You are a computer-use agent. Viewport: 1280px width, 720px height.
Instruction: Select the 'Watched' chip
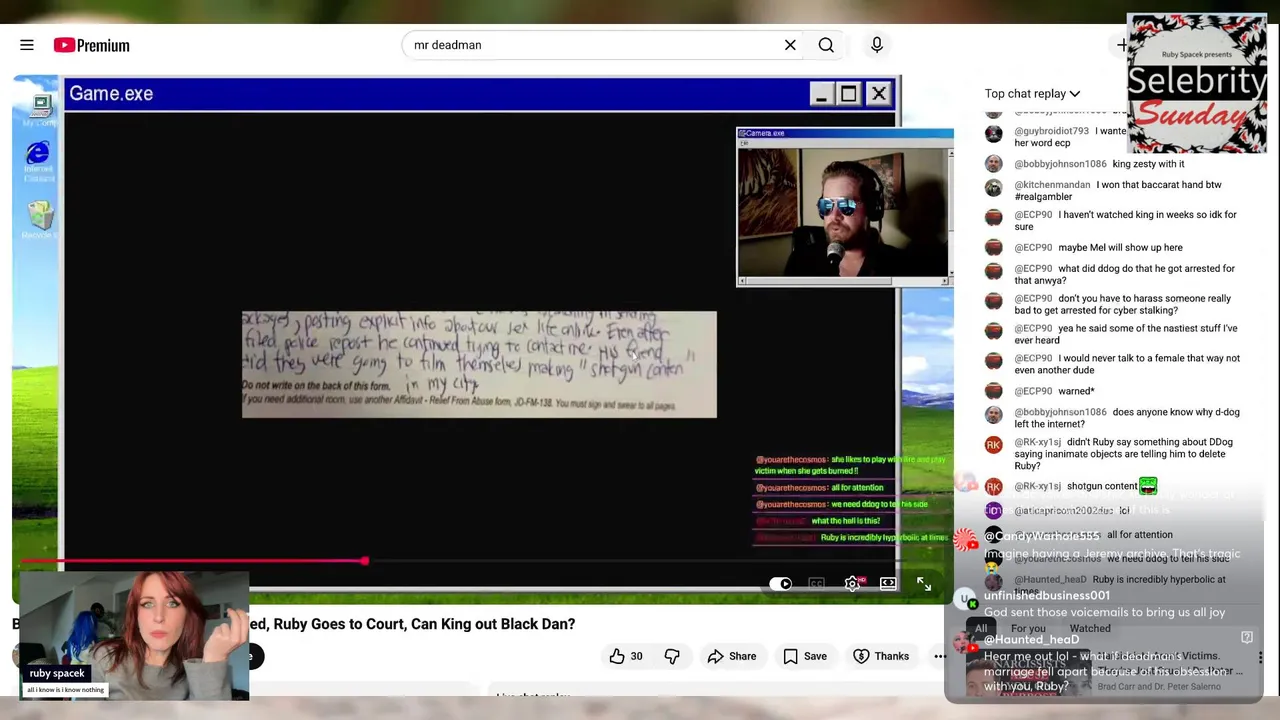1090,629
